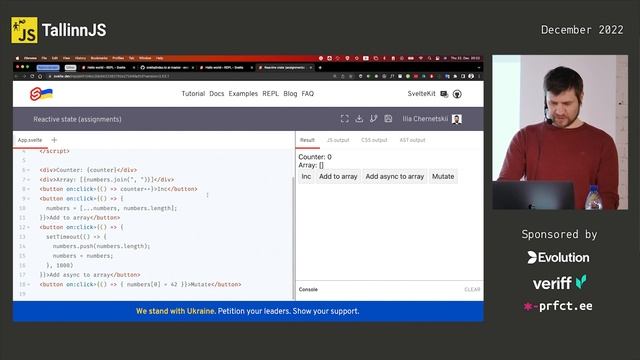Click the Ilia Chernetskii user name
This screenshot has height=360, width=640.
[425, 119]
